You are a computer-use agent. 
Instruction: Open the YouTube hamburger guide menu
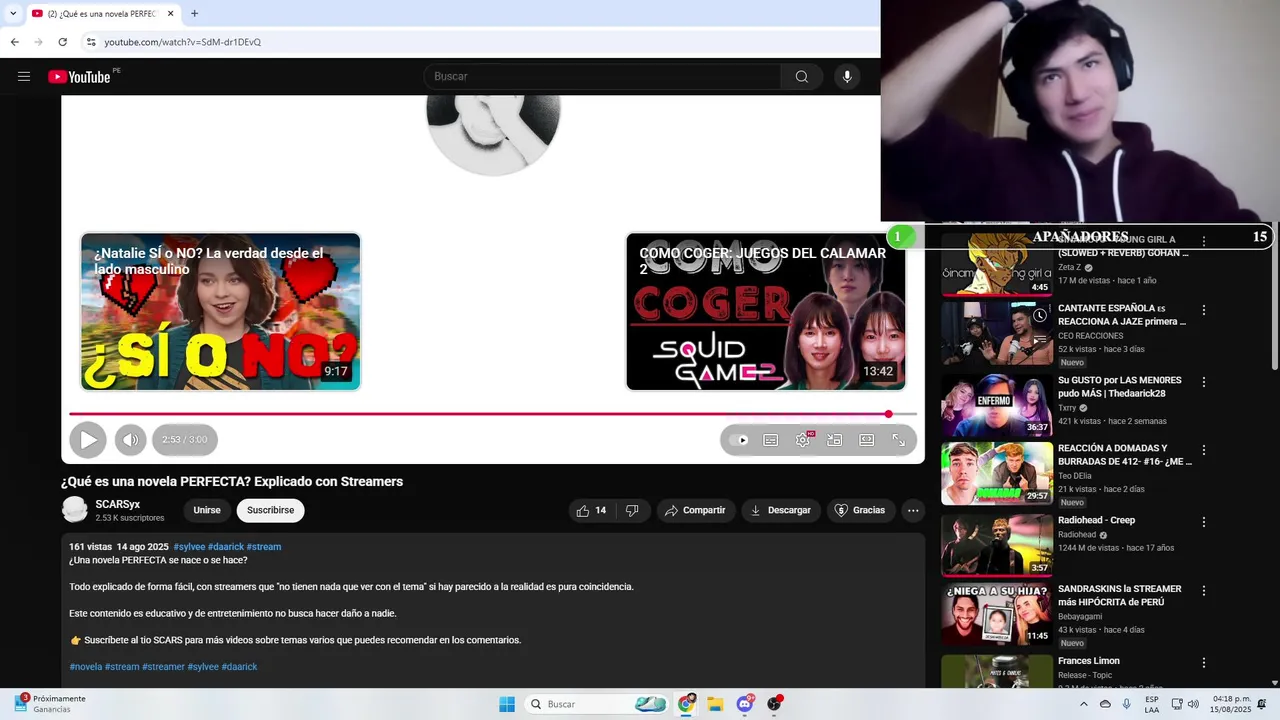pyautogui.click(x=24, y=76)
